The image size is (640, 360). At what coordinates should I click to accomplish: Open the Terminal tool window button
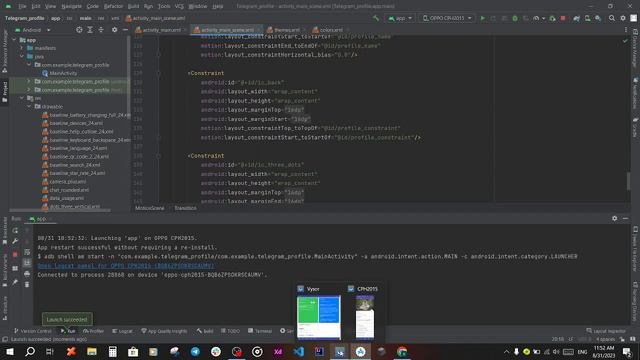tap(260, 331)
